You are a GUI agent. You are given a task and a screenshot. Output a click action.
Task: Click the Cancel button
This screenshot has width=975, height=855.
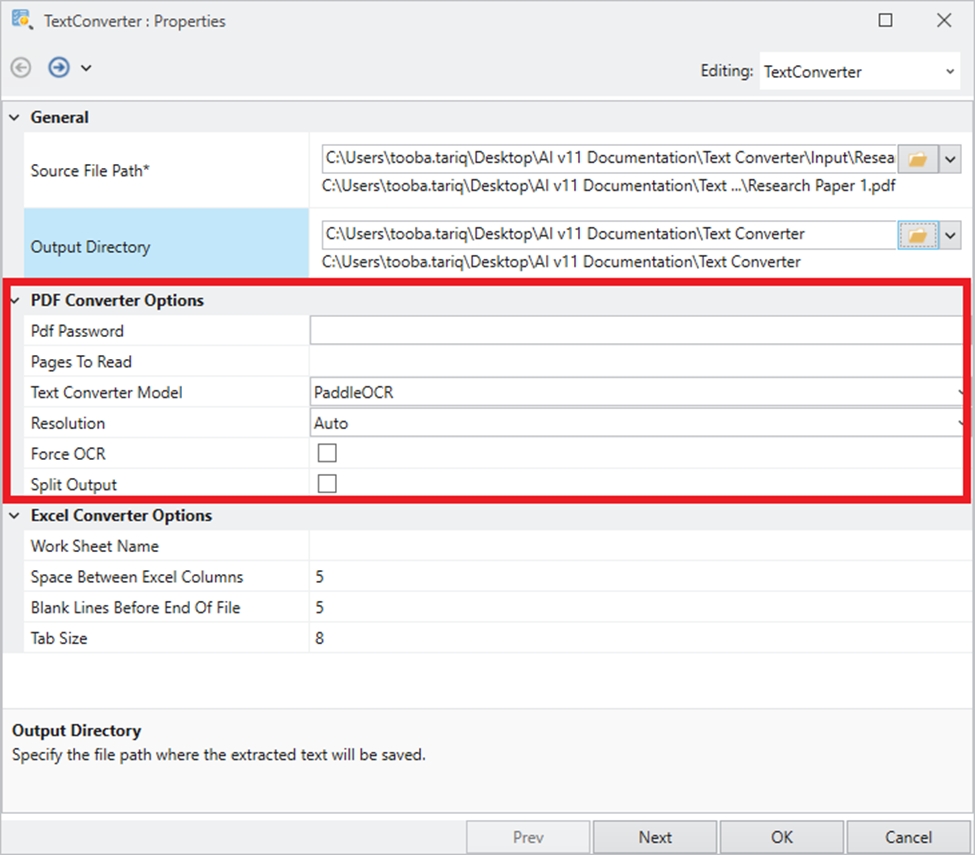coord(908,837)
